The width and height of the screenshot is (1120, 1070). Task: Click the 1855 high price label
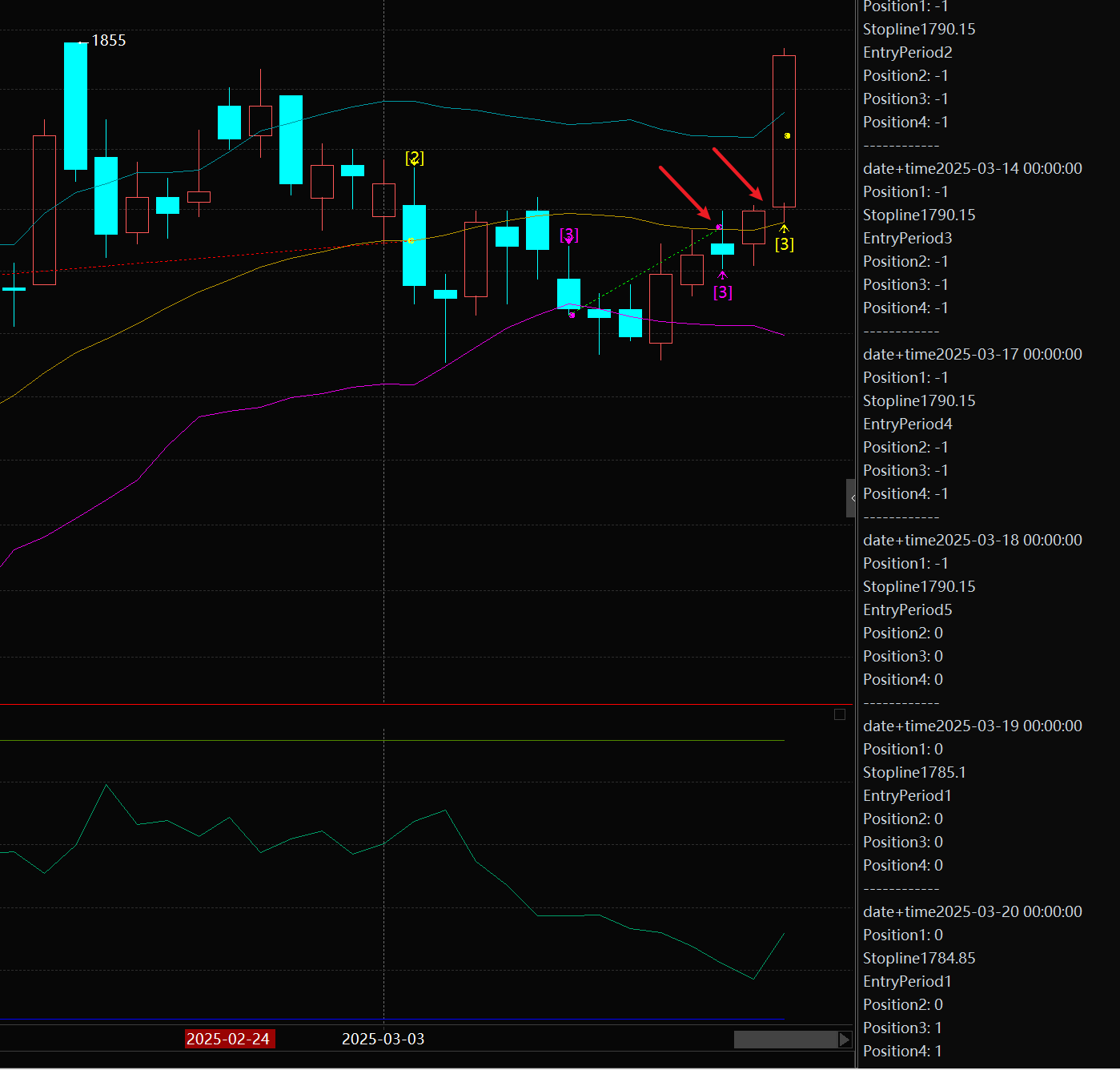coord(109,41)
